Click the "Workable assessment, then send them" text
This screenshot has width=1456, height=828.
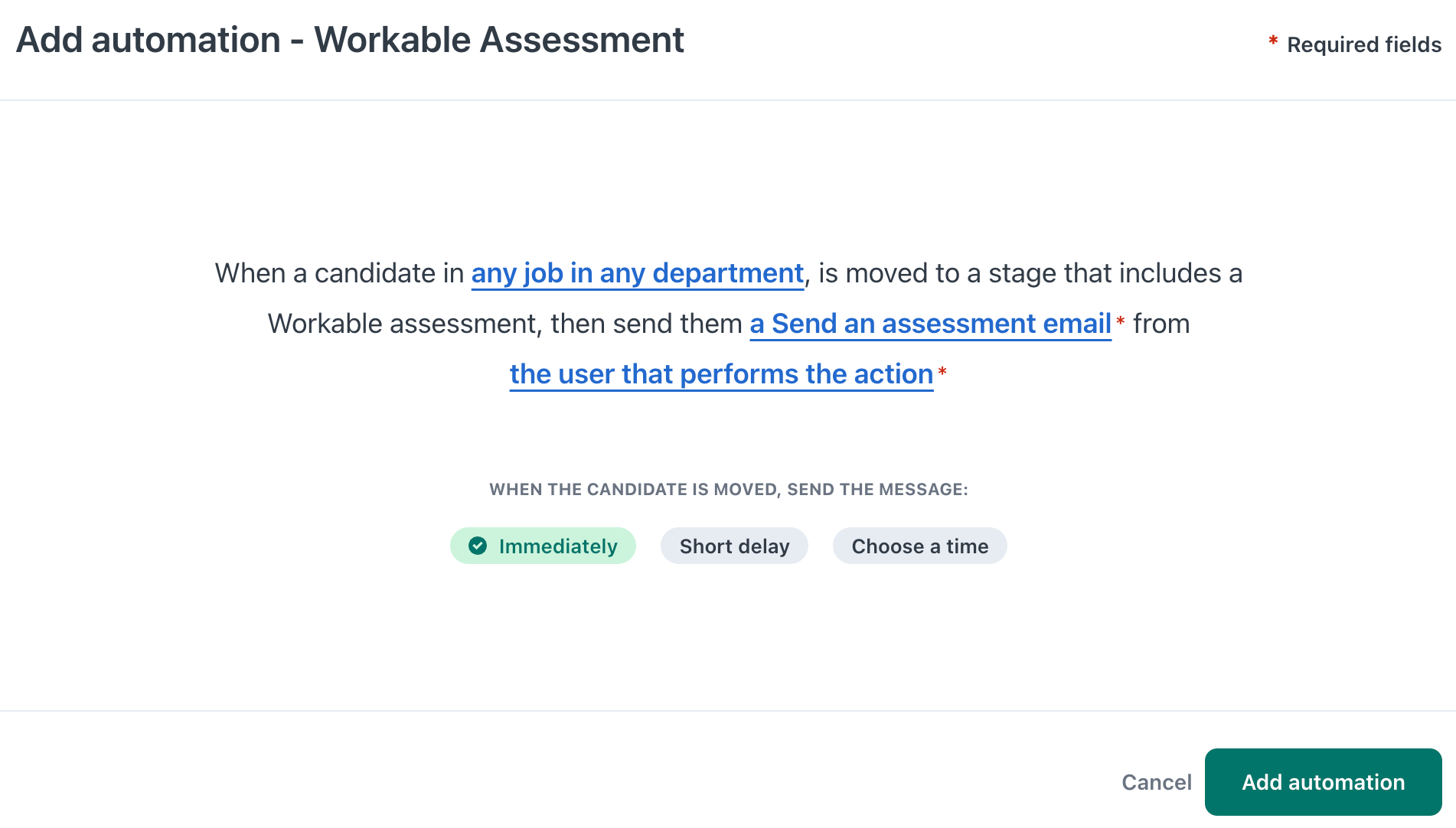coord(504,324)
